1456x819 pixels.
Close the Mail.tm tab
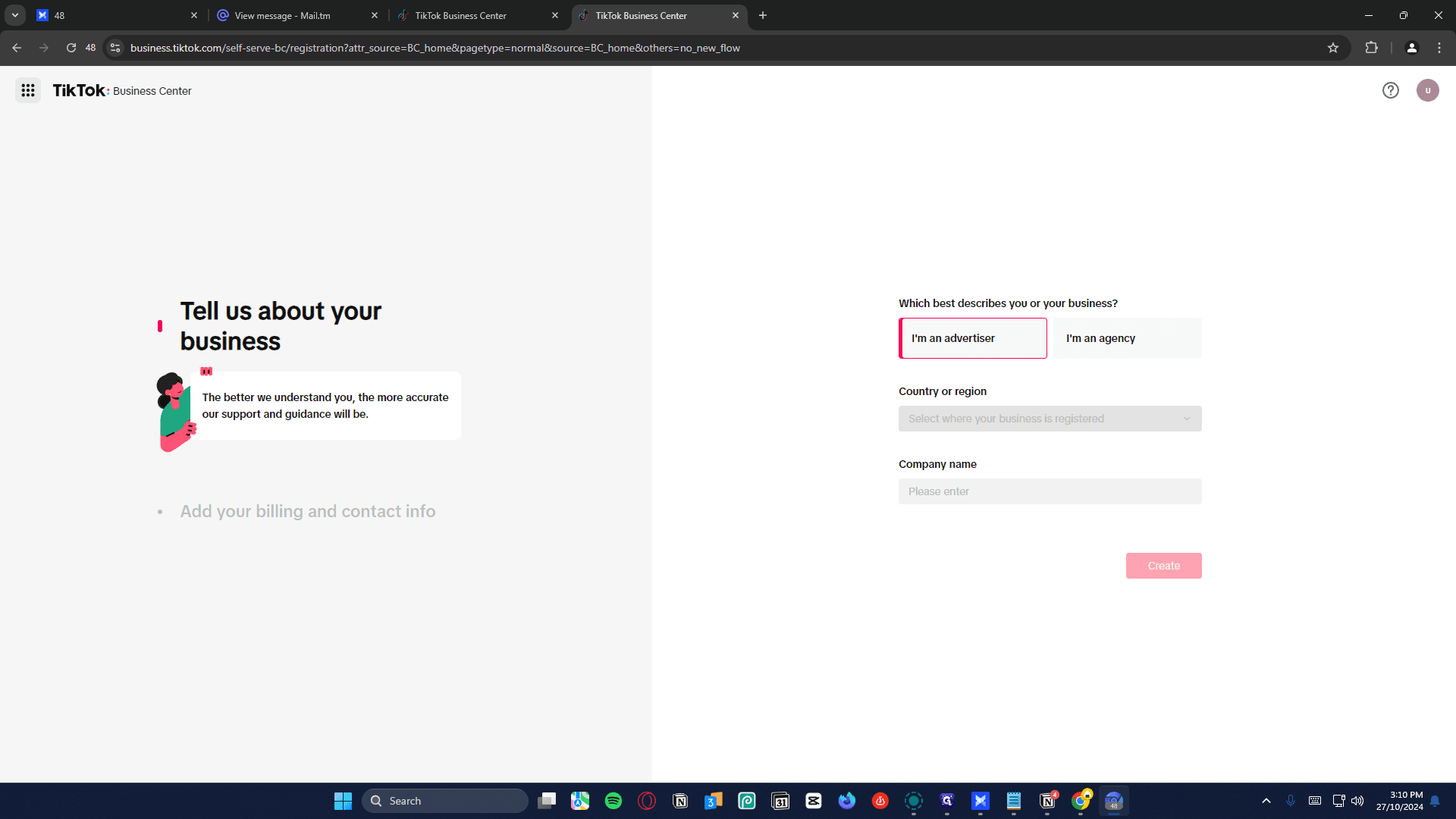tap(374, 15)
